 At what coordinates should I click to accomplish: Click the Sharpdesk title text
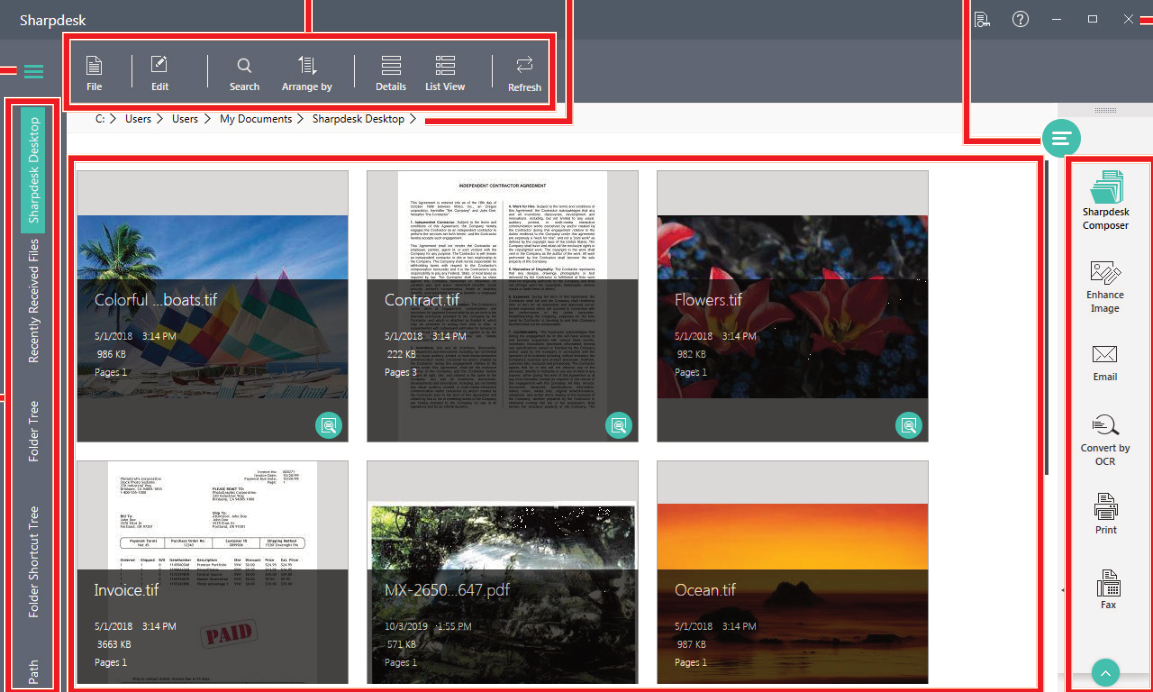coord(52,20)
